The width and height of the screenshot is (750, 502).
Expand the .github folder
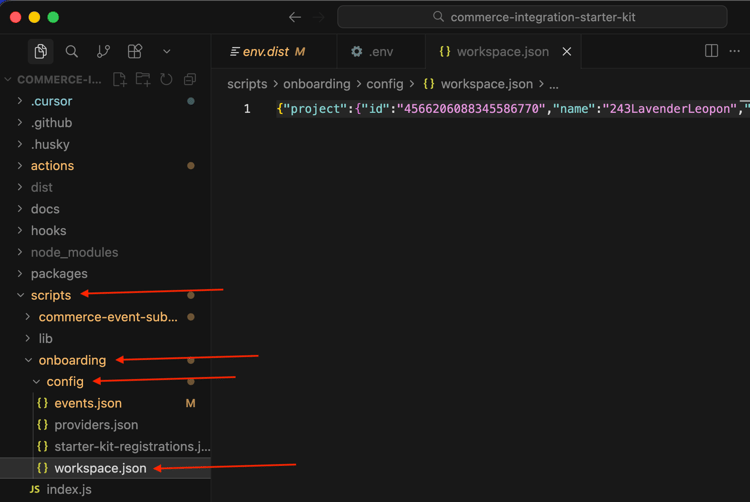pyautogui.click(x=105, y=122)
